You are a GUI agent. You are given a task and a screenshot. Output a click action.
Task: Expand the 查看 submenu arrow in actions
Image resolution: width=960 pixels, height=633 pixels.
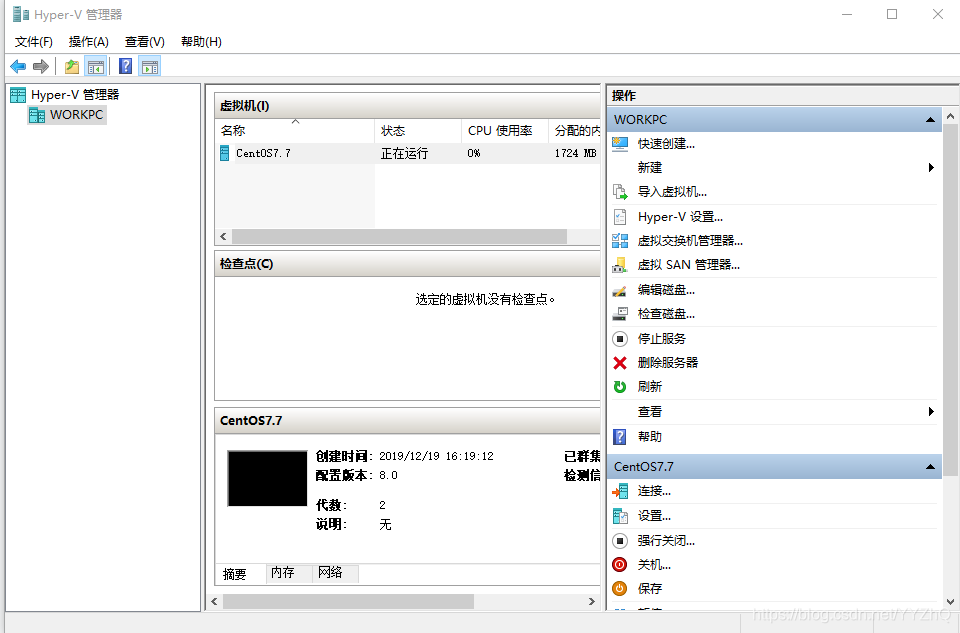(931, 411)
